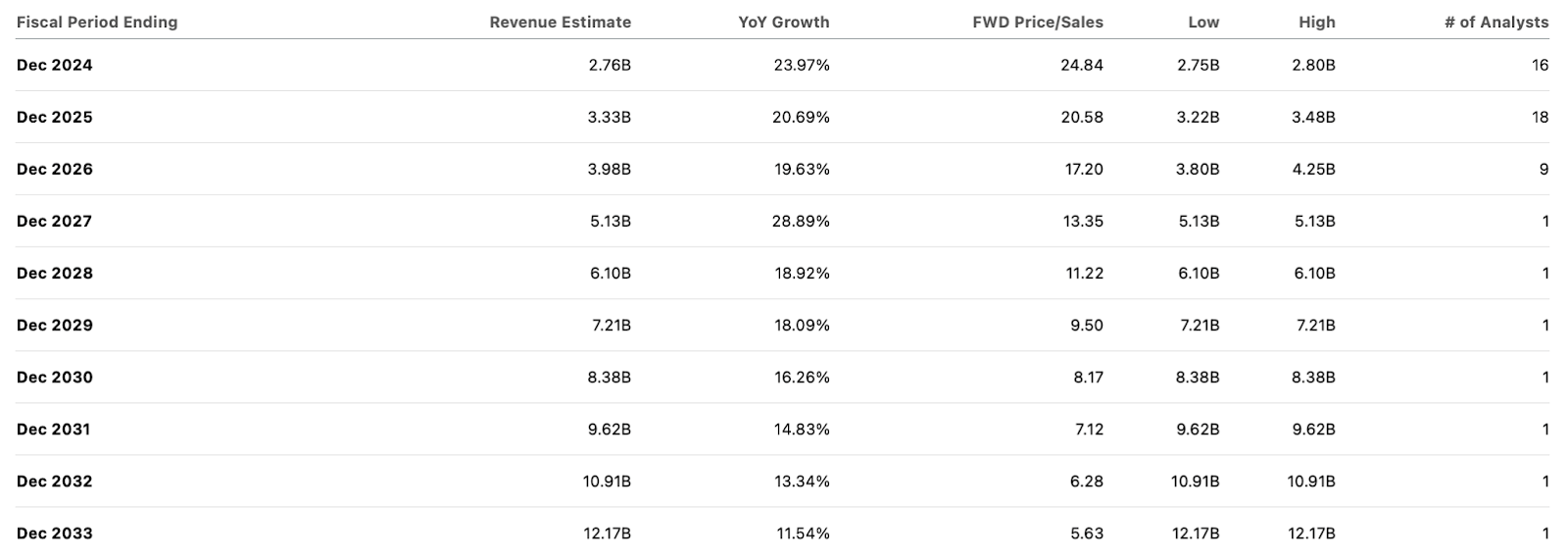Click the Low column header
The width and height of the screenshot is (1568, 560).
tap(1203, 22)
